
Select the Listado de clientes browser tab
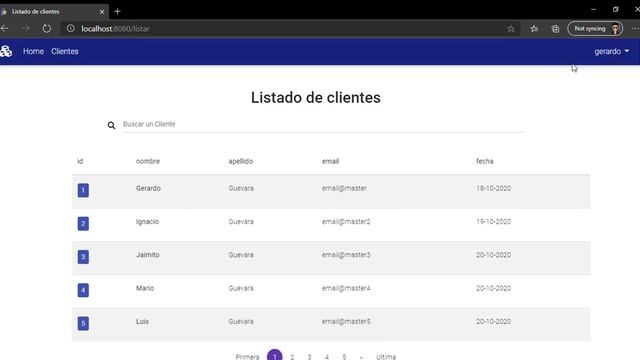click(54, 12)
